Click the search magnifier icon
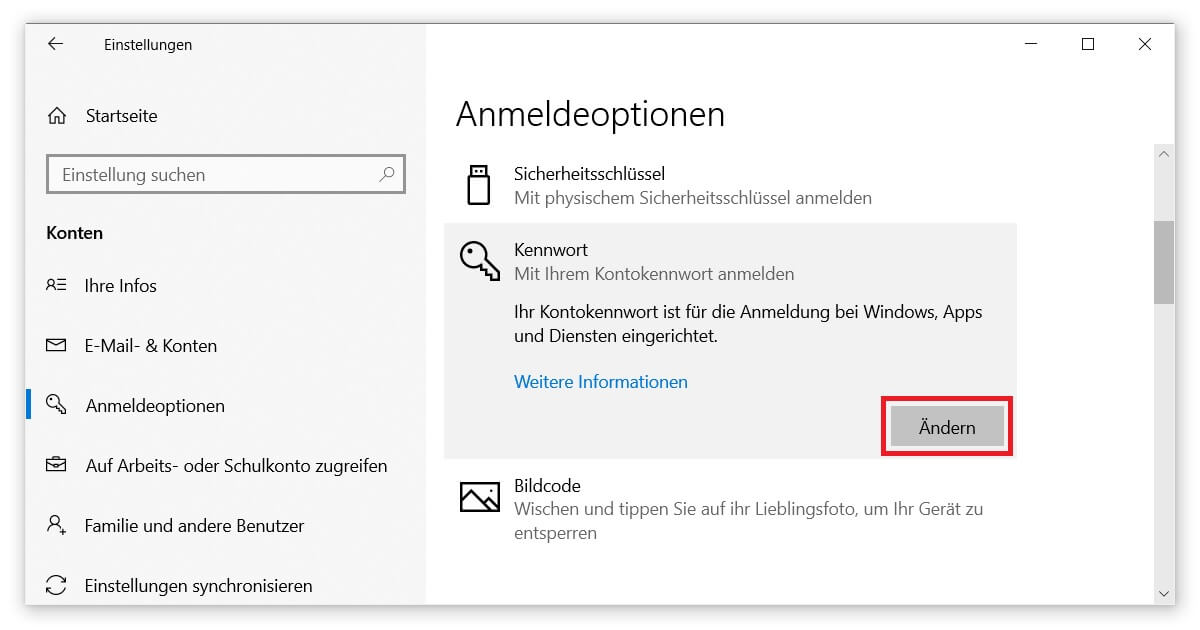 tap(387, 174)
